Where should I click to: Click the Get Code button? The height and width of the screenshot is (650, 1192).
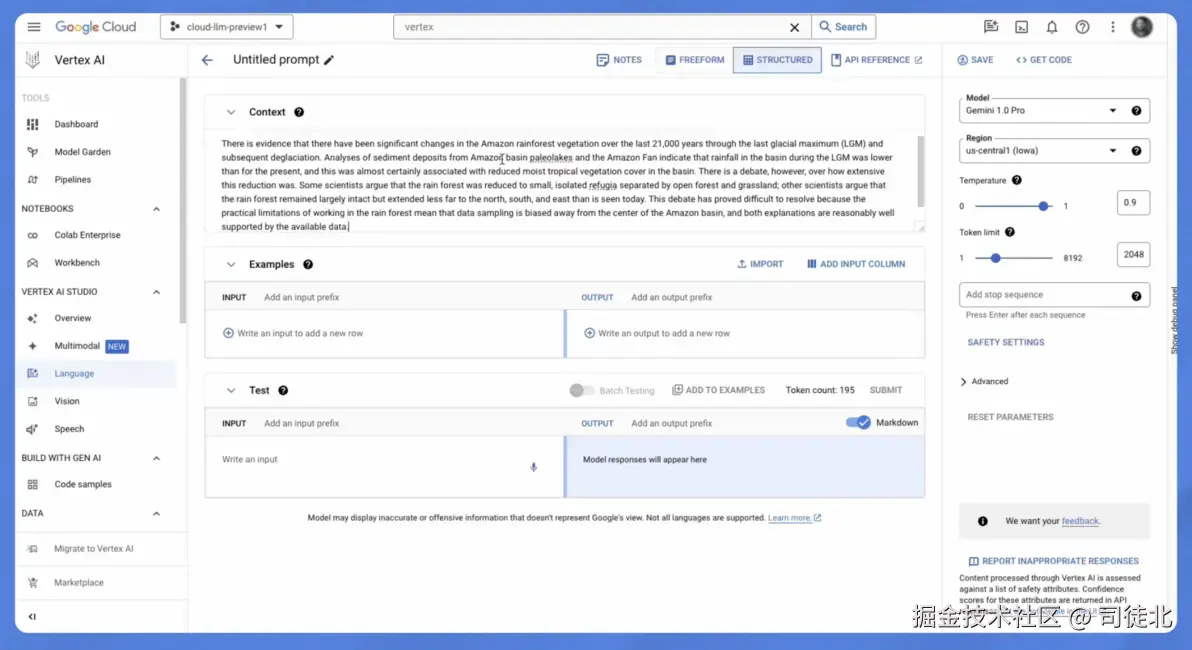(1044, 60)
